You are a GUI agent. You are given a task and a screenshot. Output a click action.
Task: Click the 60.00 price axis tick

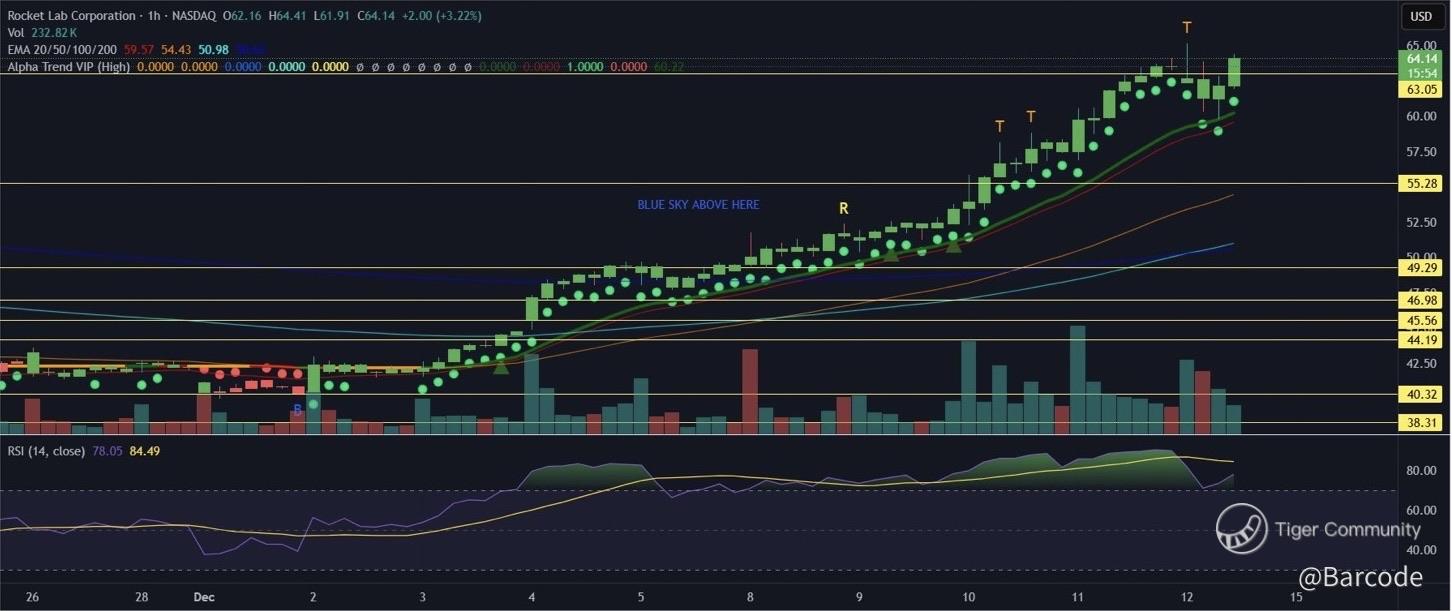[1422, 116]
